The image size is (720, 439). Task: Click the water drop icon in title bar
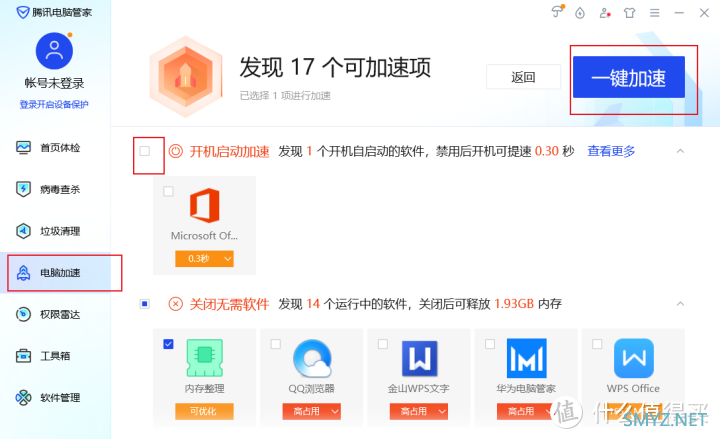(x=580, y=13)
